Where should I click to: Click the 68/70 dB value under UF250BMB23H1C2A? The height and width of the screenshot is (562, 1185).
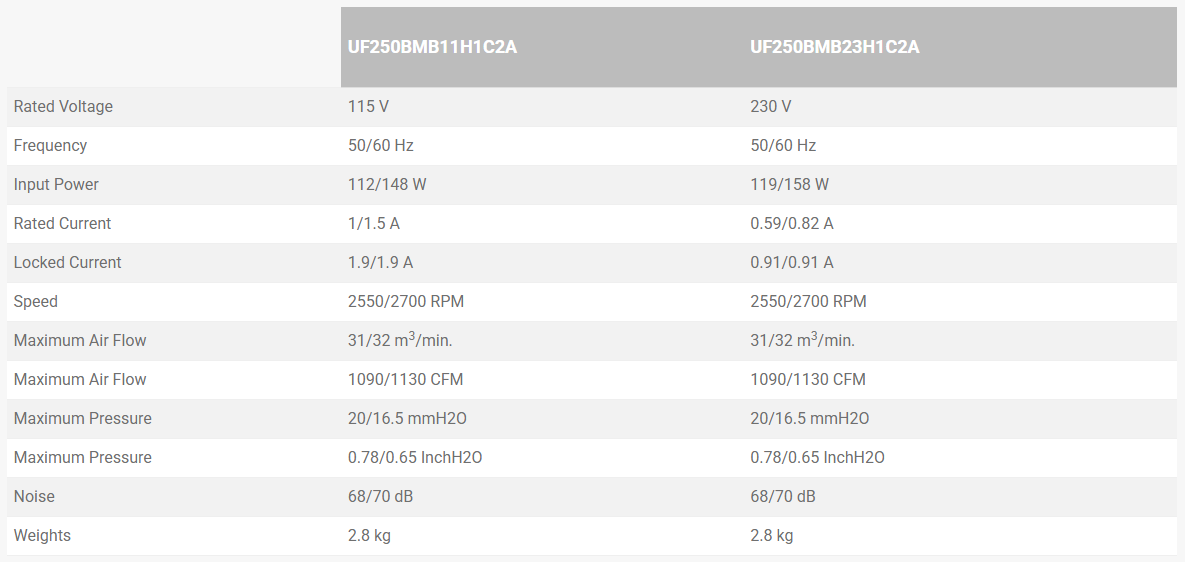(x=783, y=497)
